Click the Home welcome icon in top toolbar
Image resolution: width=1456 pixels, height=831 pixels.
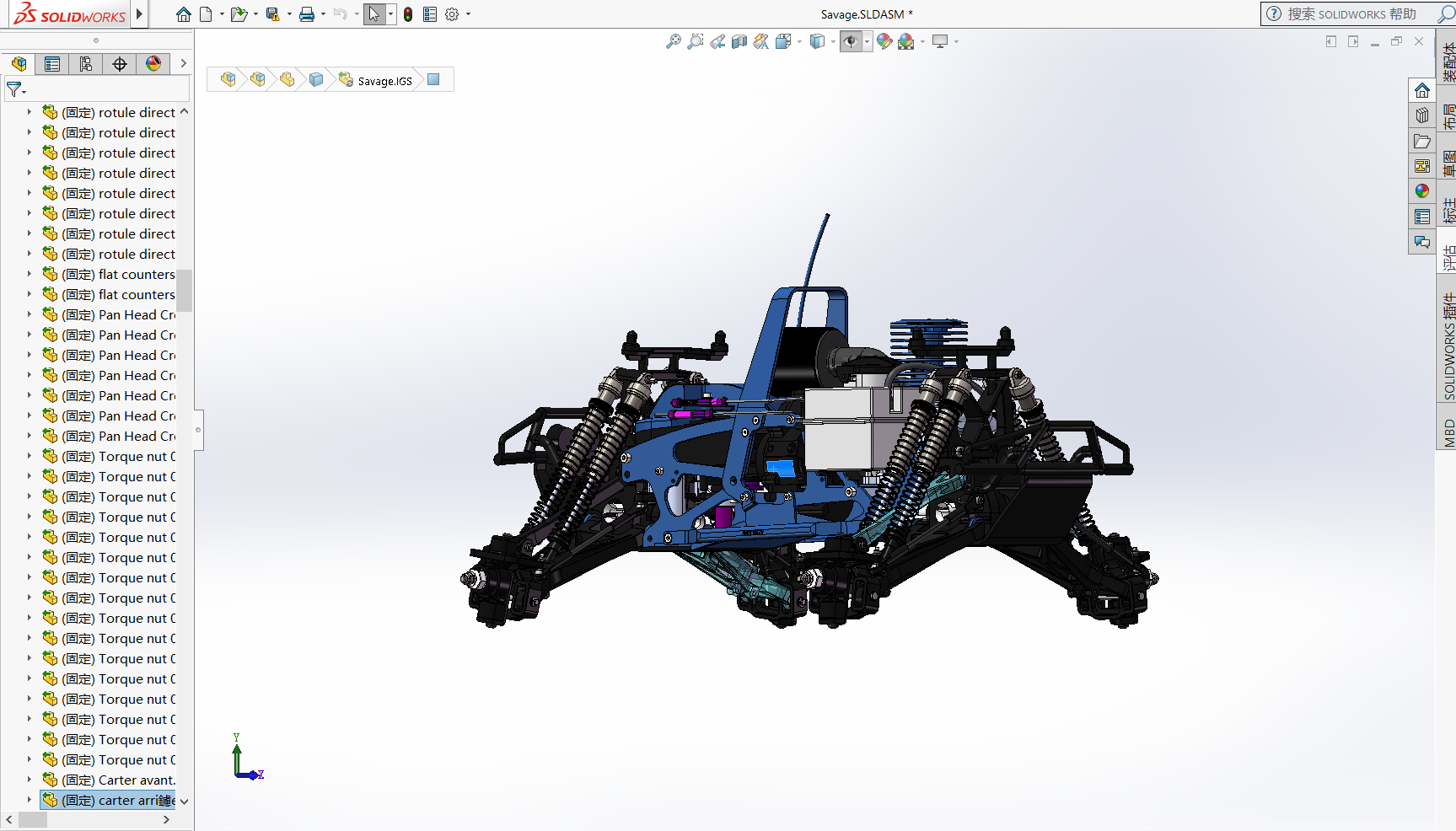click(x=183, y=14)
